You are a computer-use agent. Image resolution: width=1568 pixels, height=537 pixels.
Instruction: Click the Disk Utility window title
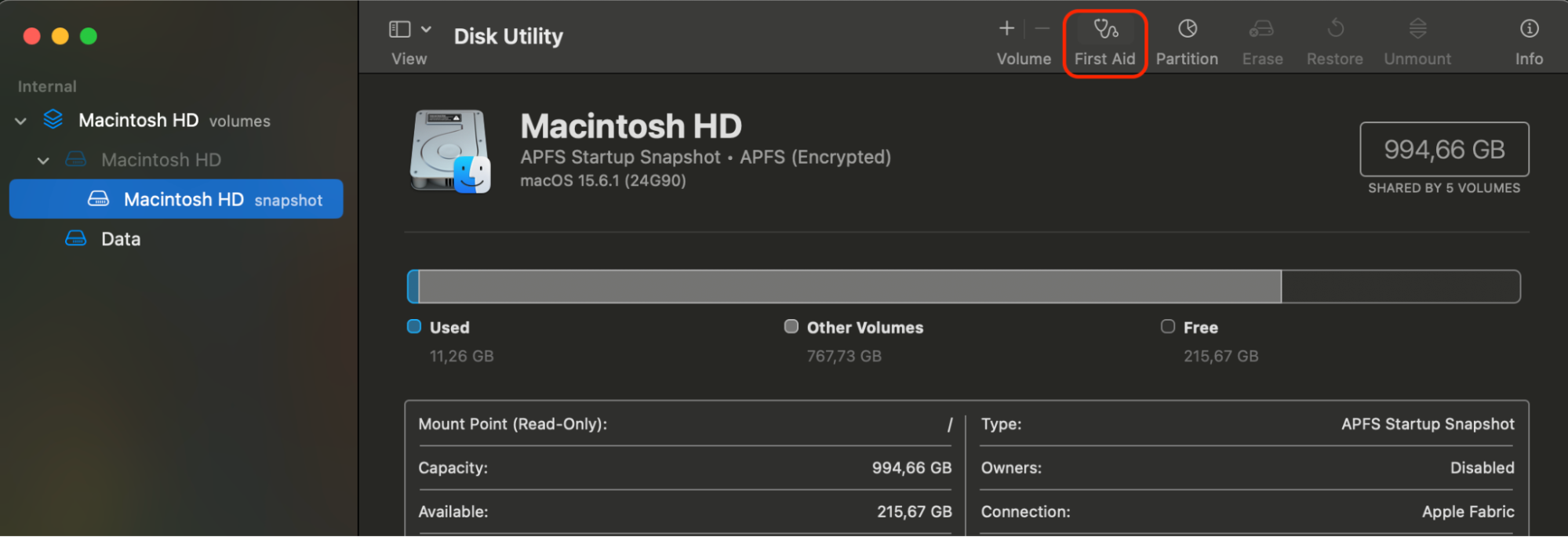(x=508, y=36)
